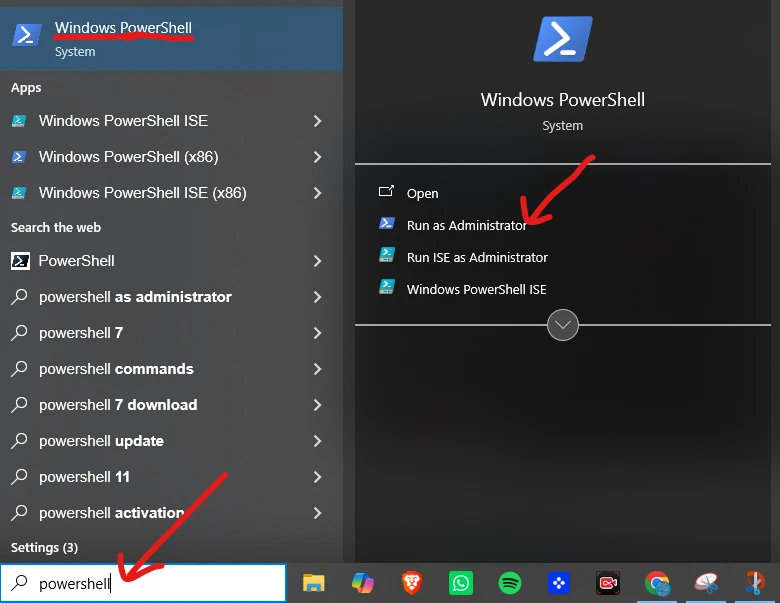Click Windows PowerShell ISE (x86) icon

point(19,193)
